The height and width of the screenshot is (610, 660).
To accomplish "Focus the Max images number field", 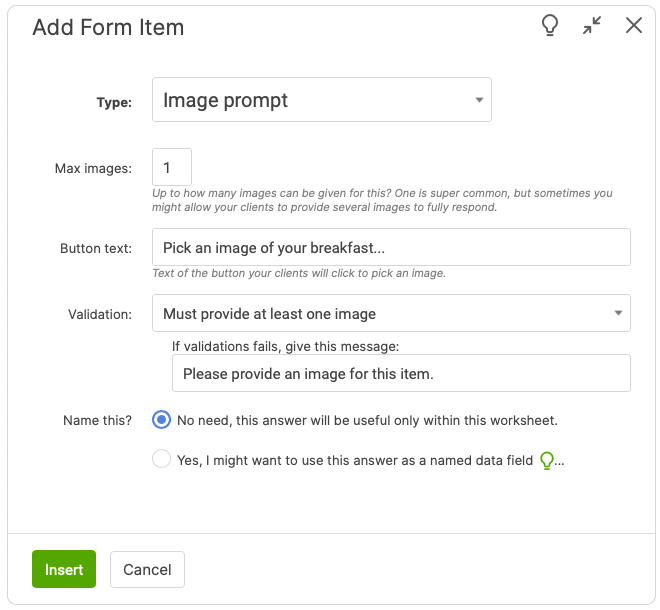I will (x=171, y=167).
